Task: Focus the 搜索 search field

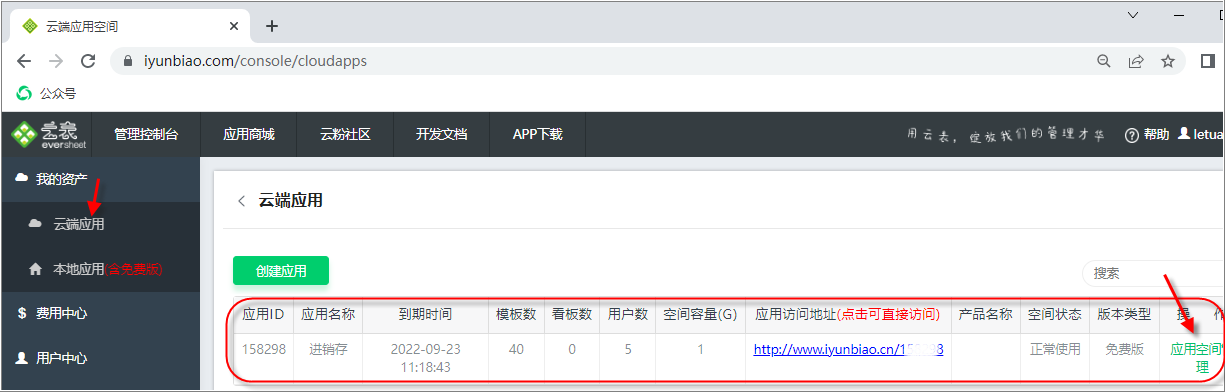Action: tap(1153, 273)
